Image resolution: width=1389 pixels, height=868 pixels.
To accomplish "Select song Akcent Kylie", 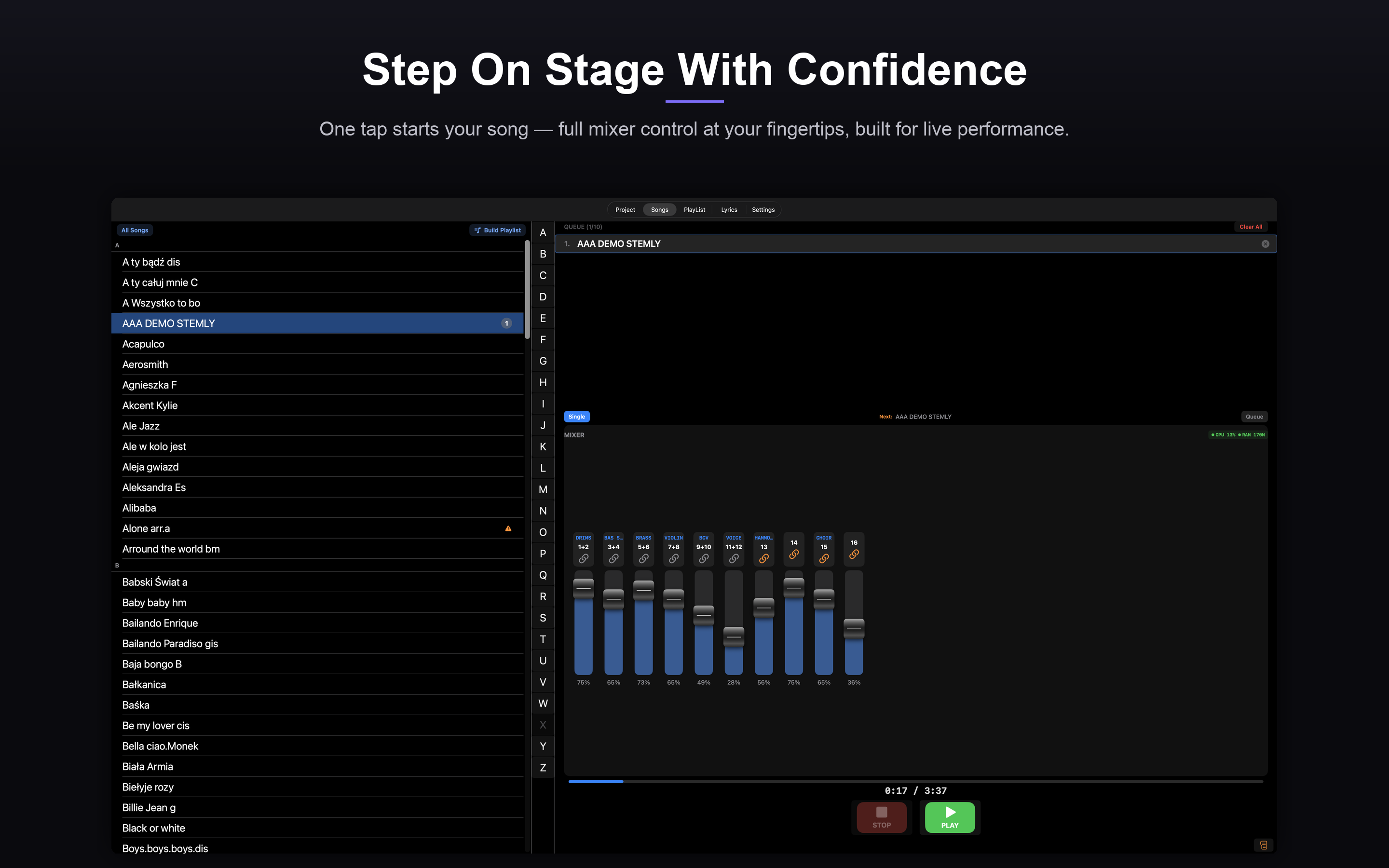I will (x=317, y=405).
